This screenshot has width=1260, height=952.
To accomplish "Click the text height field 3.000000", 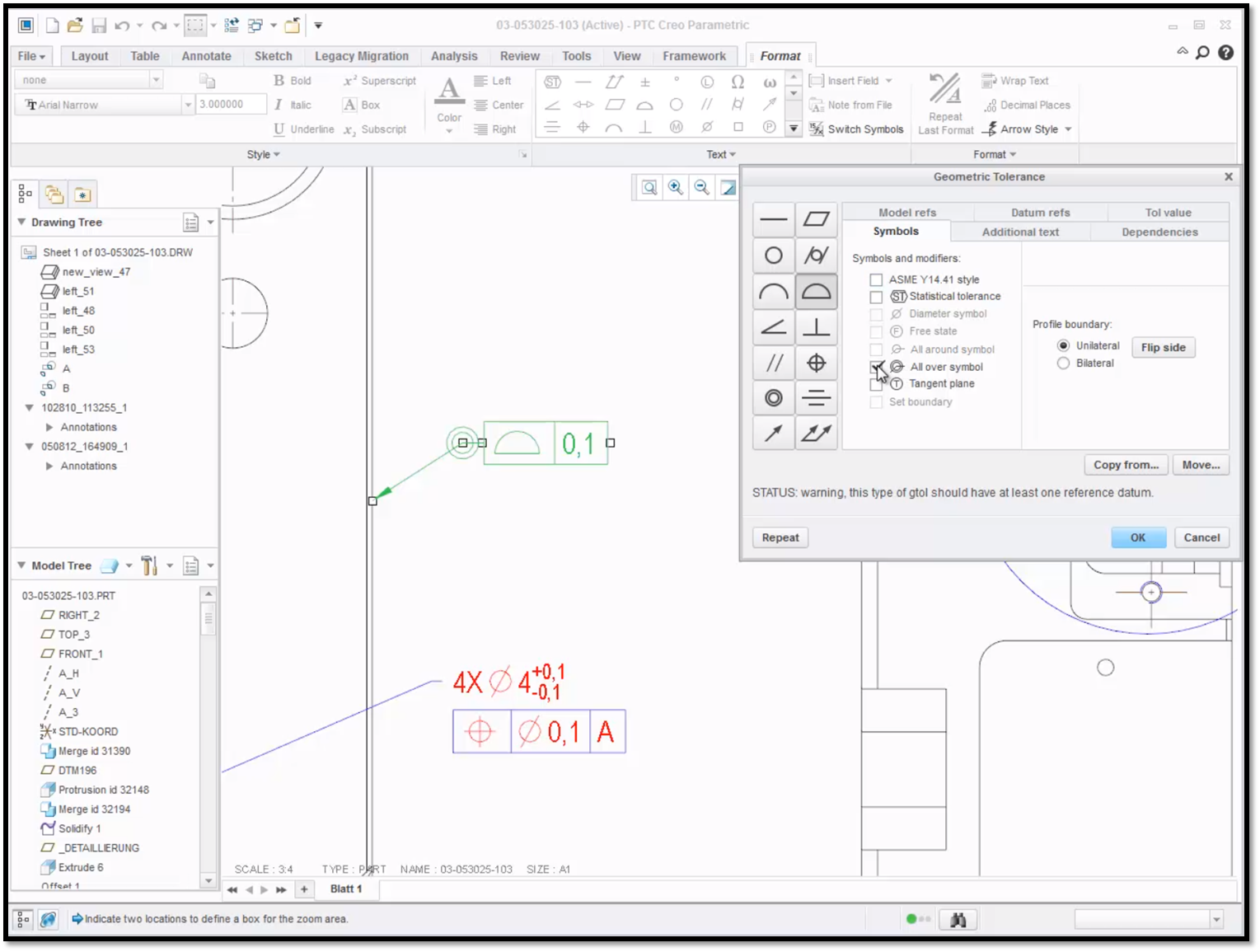I will coord(230,105).
